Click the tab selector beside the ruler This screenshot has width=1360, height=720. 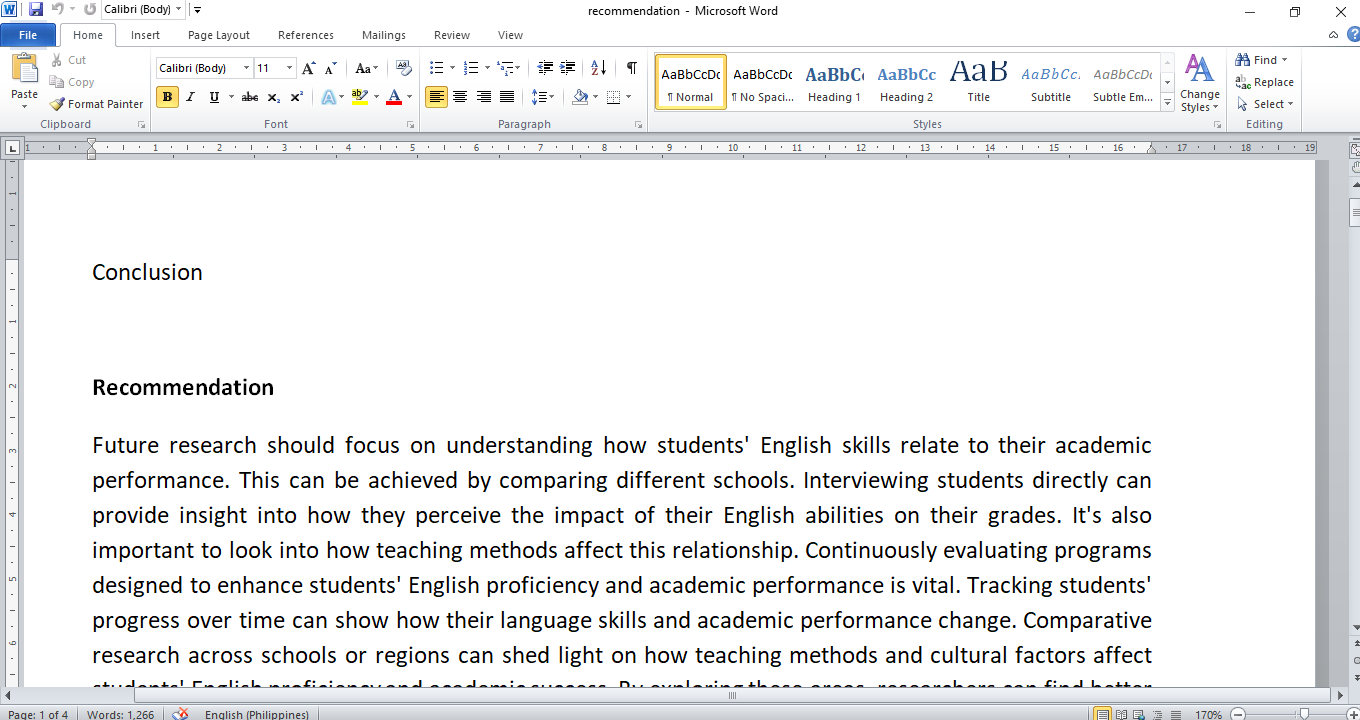point(12,148)
